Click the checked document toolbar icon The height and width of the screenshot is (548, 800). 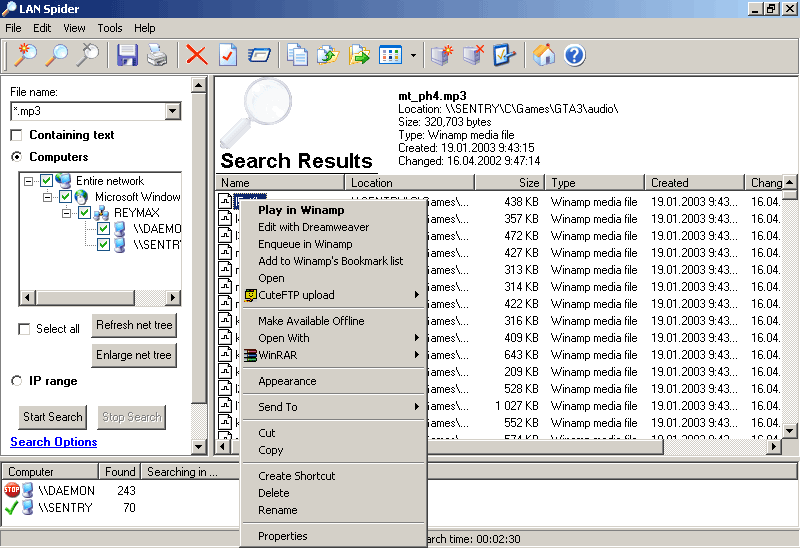[x=228, y=55]
